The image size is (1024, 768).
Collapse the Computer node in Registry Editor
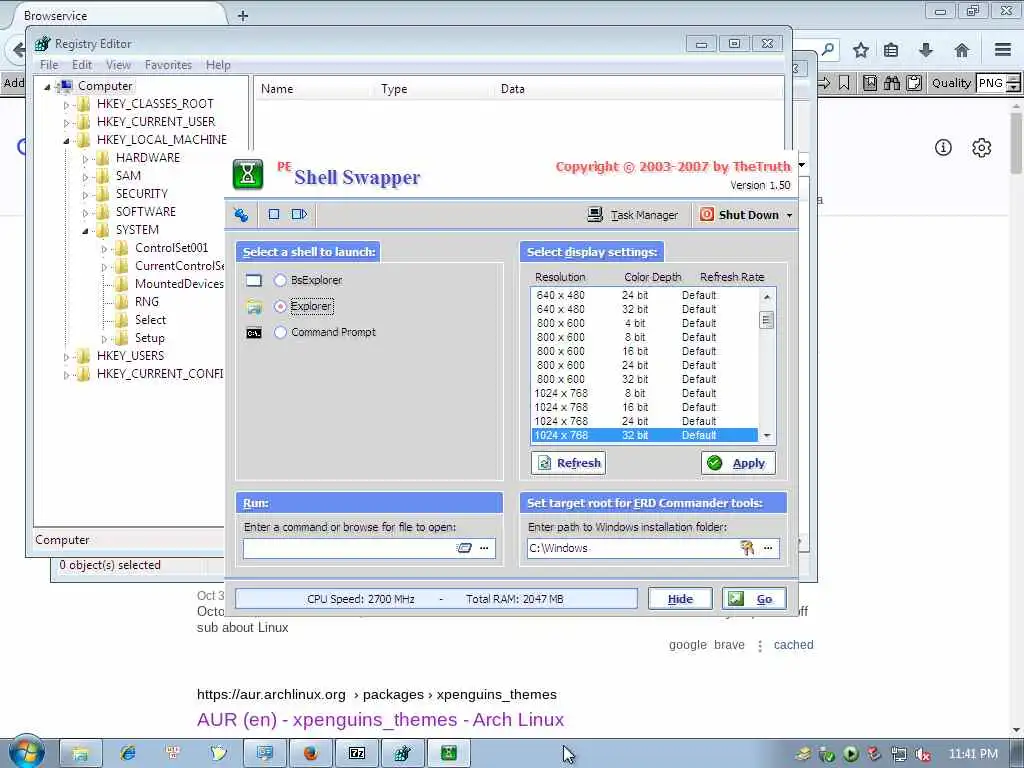point(47,86)
